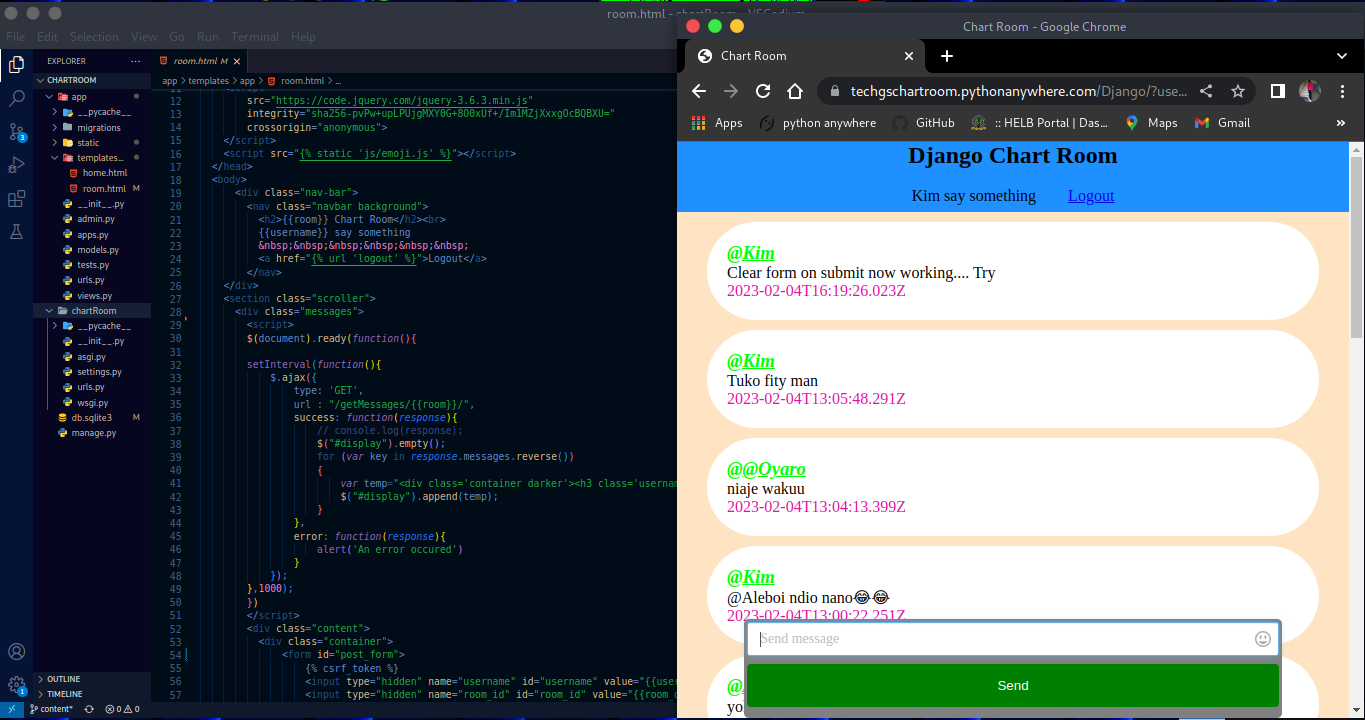Reload the Chrome page

pos(763,91)
